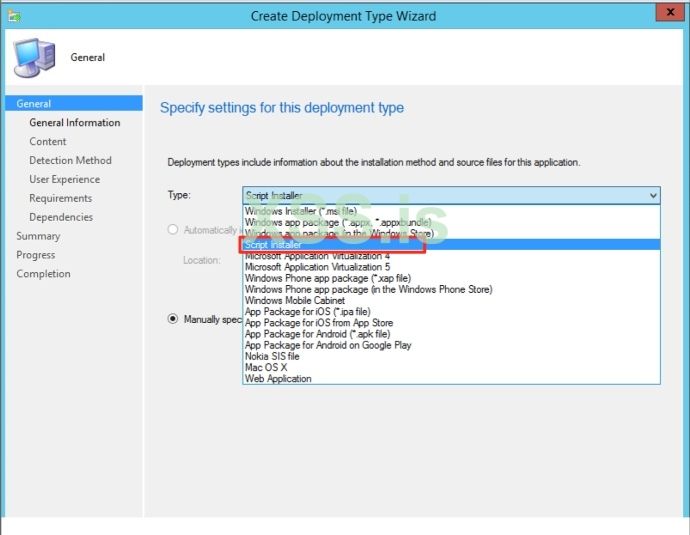Go to General Information step
690x535 pixels.
(x=75, y=122)
